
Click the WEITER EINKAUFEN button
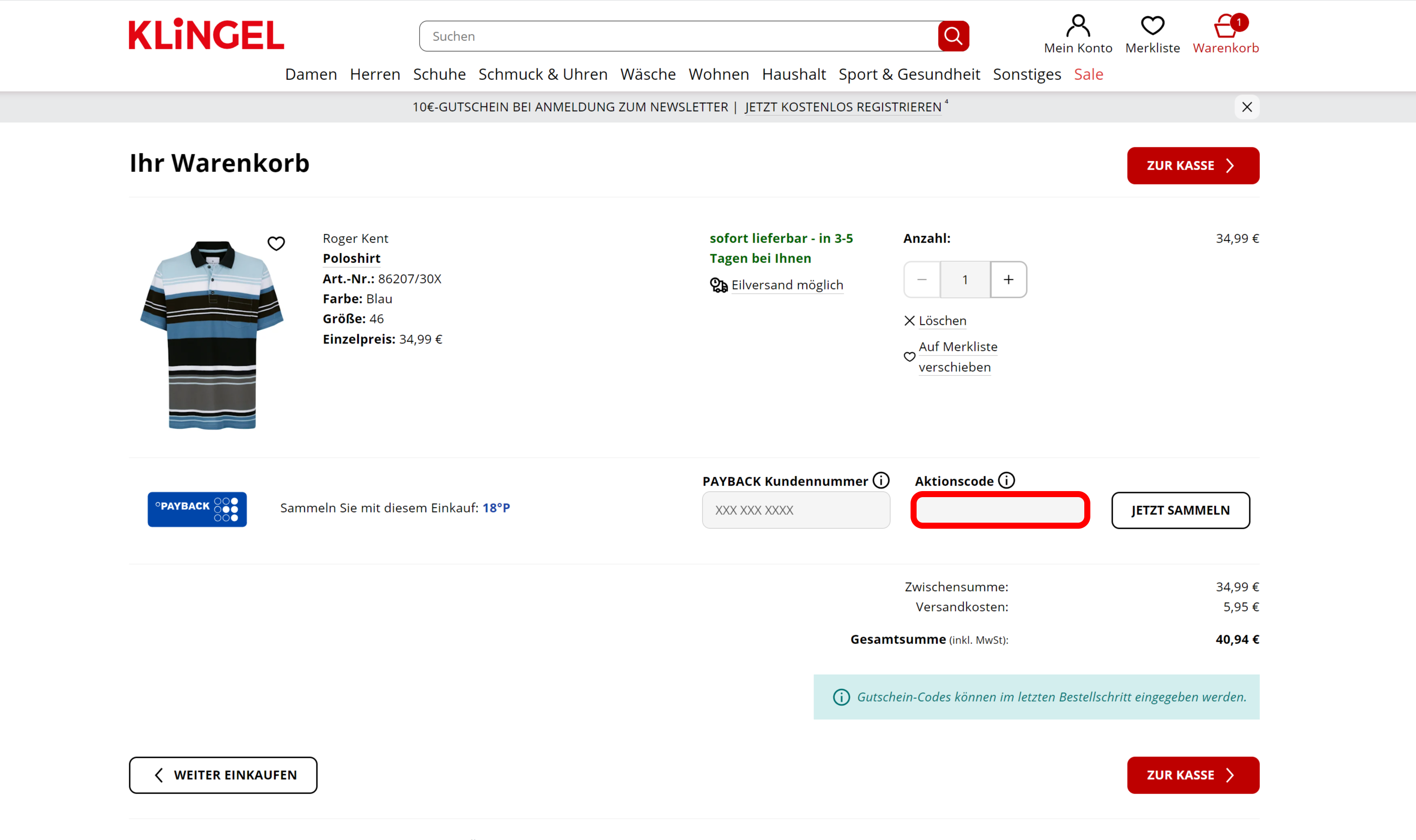(x=223, y=775)
